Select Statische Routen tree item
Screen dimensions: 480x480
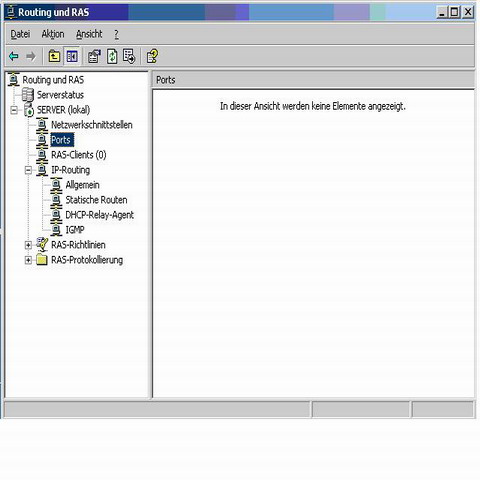tap(96, 200)
